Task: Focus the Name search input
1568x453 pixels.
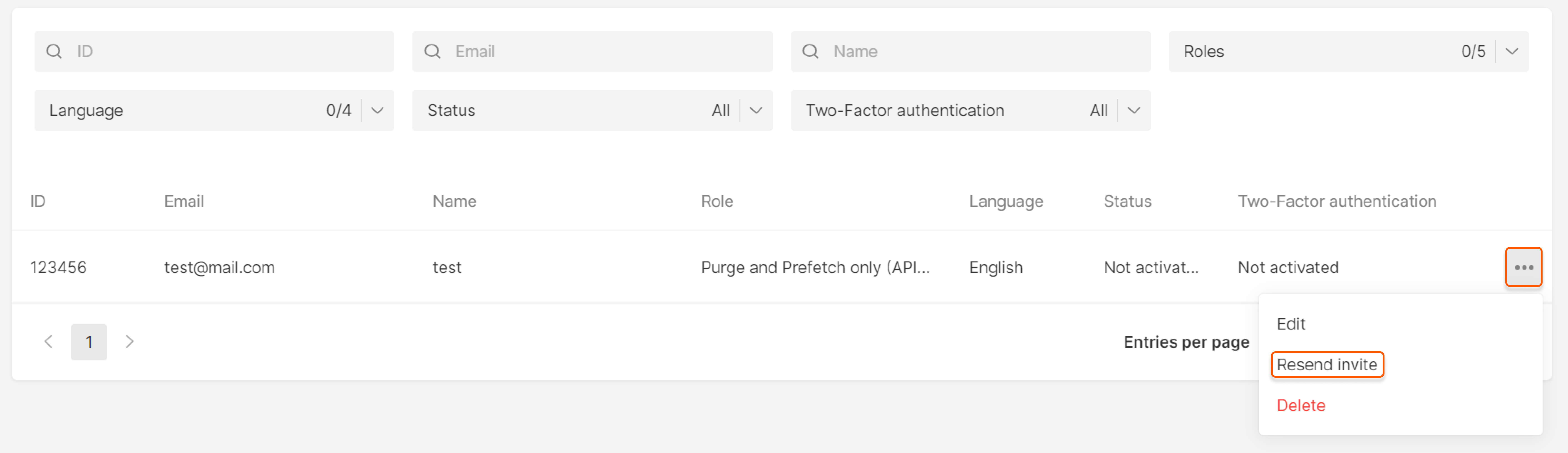Action: coord(968,51)
